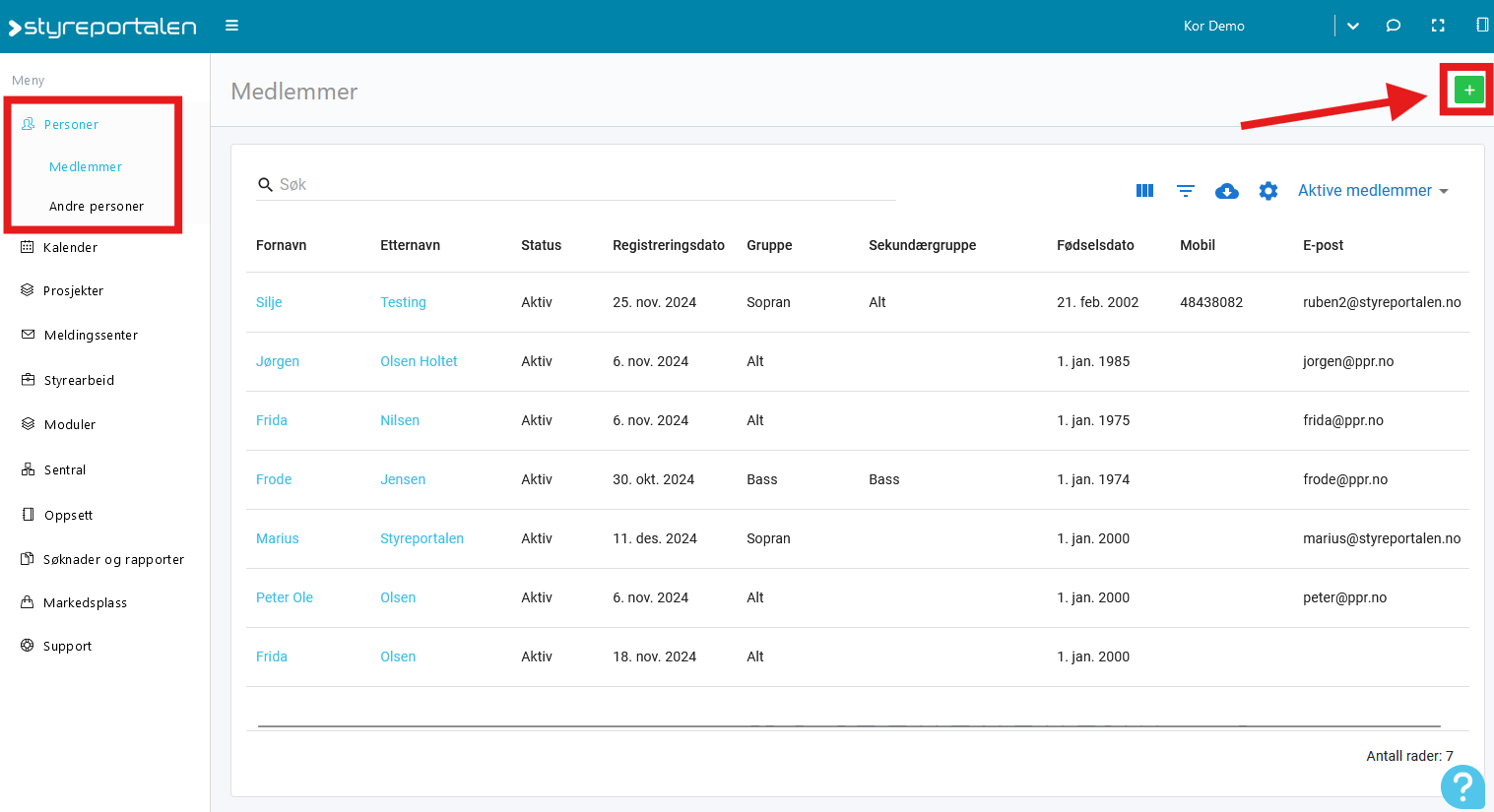1494x812 pixels.
Task: Click the Support lifebuoy icon
Action: click(x=28, y=646)
